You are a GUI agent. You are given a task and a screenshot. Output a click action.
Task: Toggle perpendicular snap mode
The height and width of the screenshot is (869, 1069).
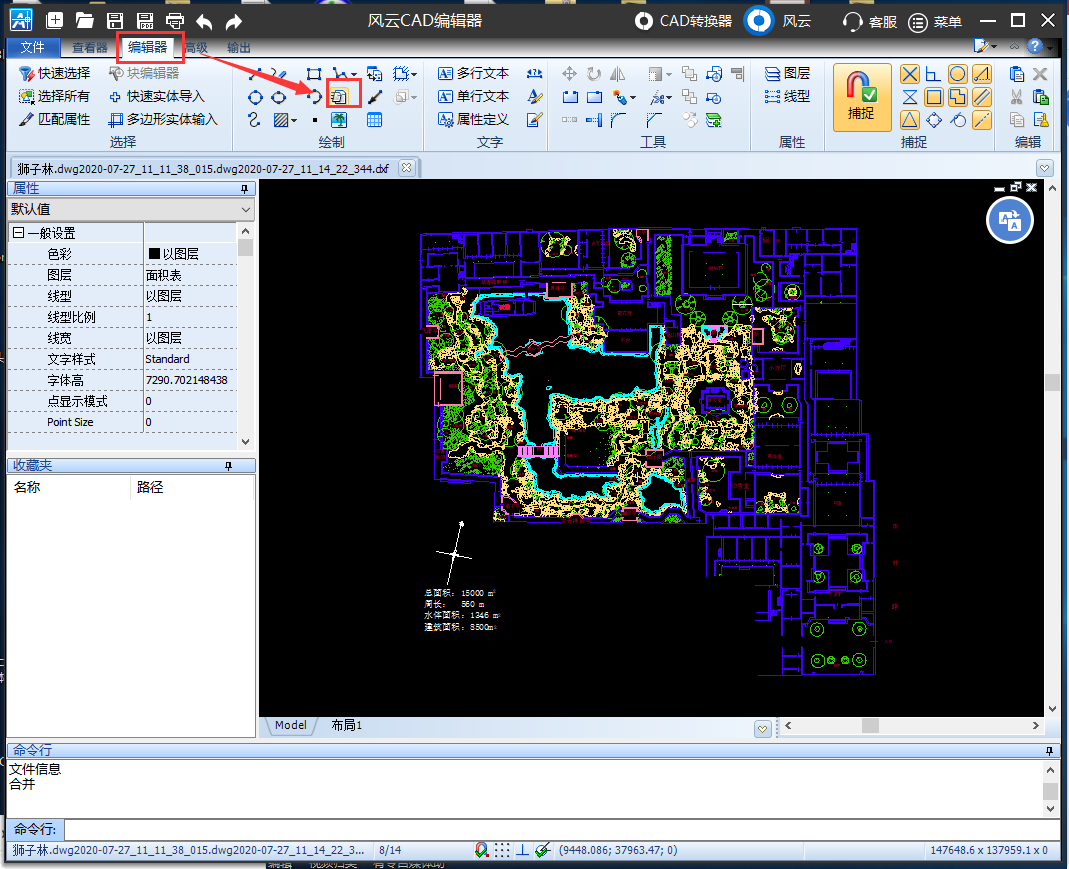point(933,74)
